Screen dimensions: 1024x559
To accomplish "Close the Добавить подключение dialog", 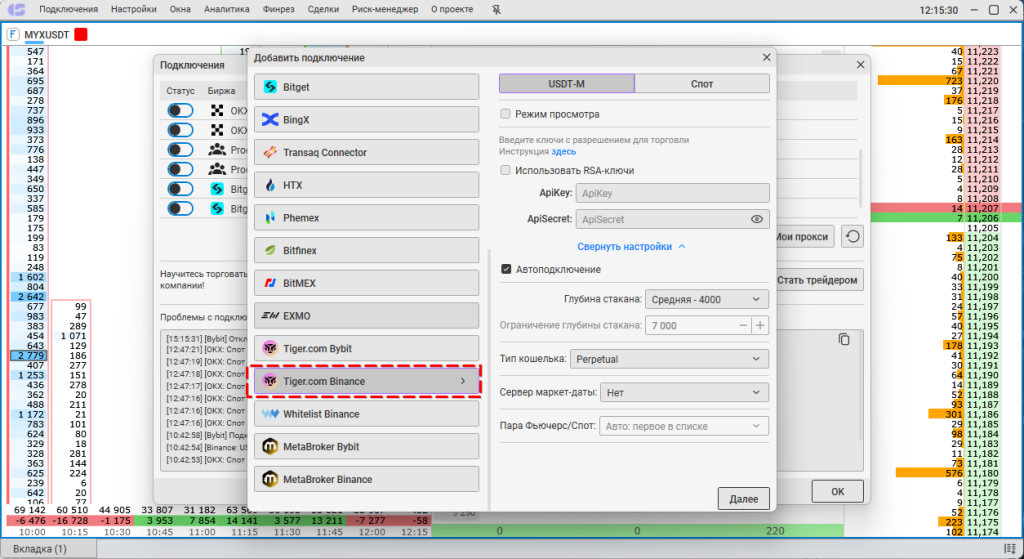I will [x=767, y=57].
